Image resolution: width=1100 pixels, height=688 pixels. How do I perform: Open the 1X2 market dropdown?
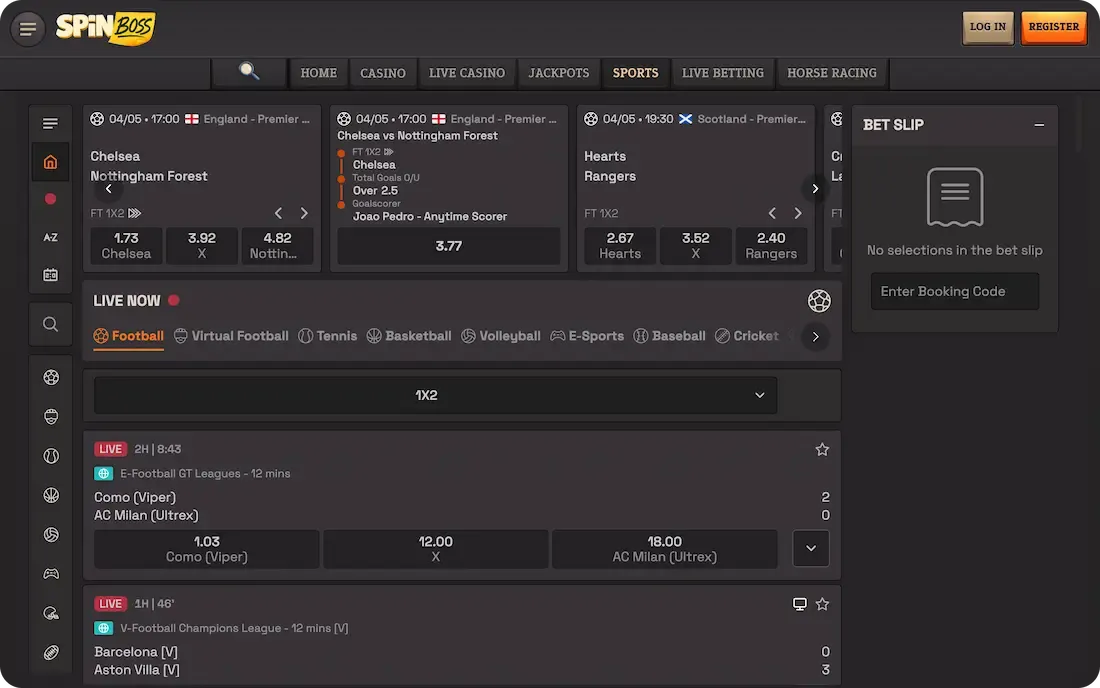point(436,396)
